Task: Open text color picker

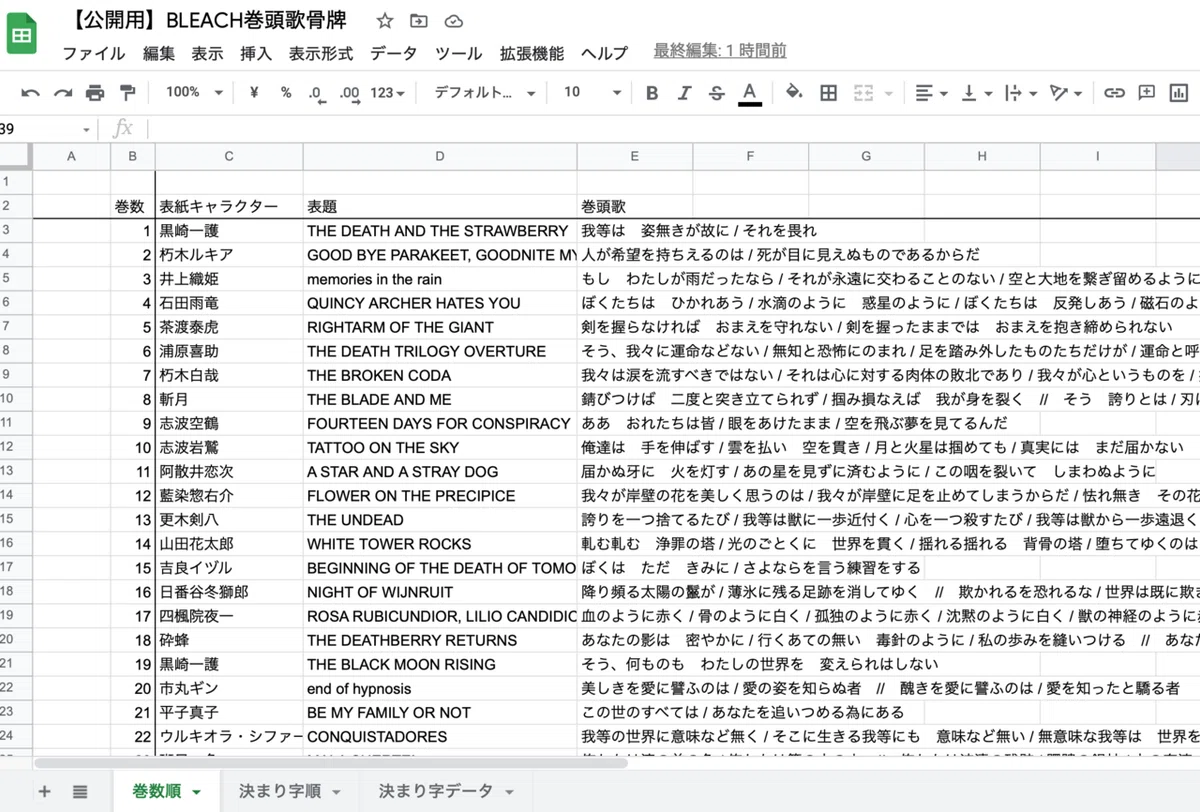Action: coord(749,93)
